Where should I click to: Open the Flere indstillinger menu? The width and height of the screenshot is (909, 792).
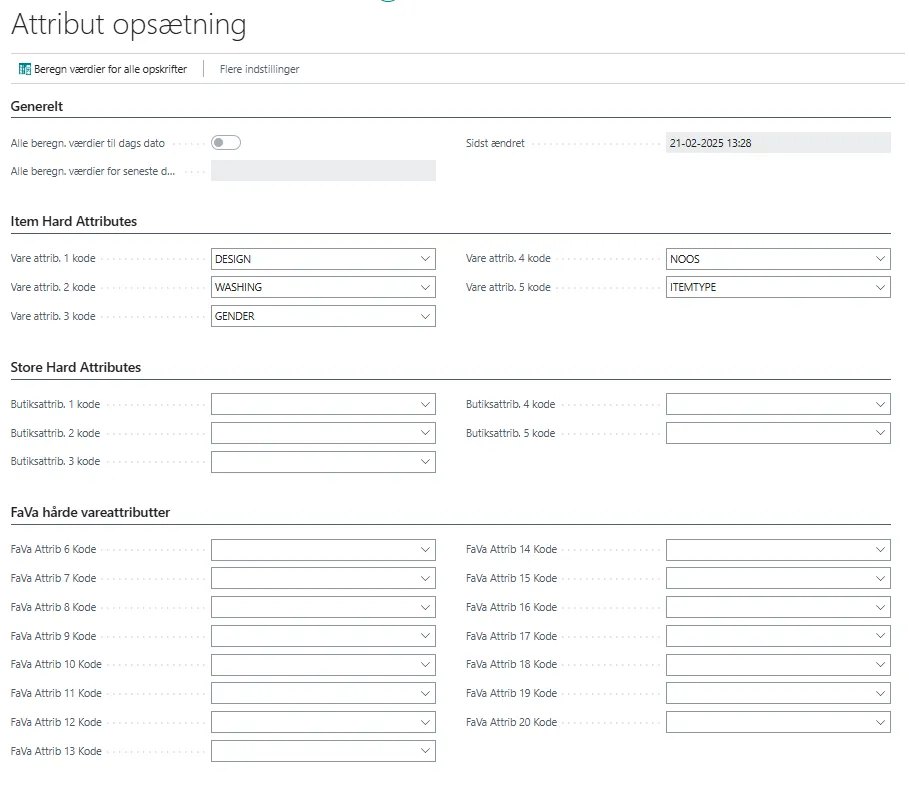coord(259,69)
